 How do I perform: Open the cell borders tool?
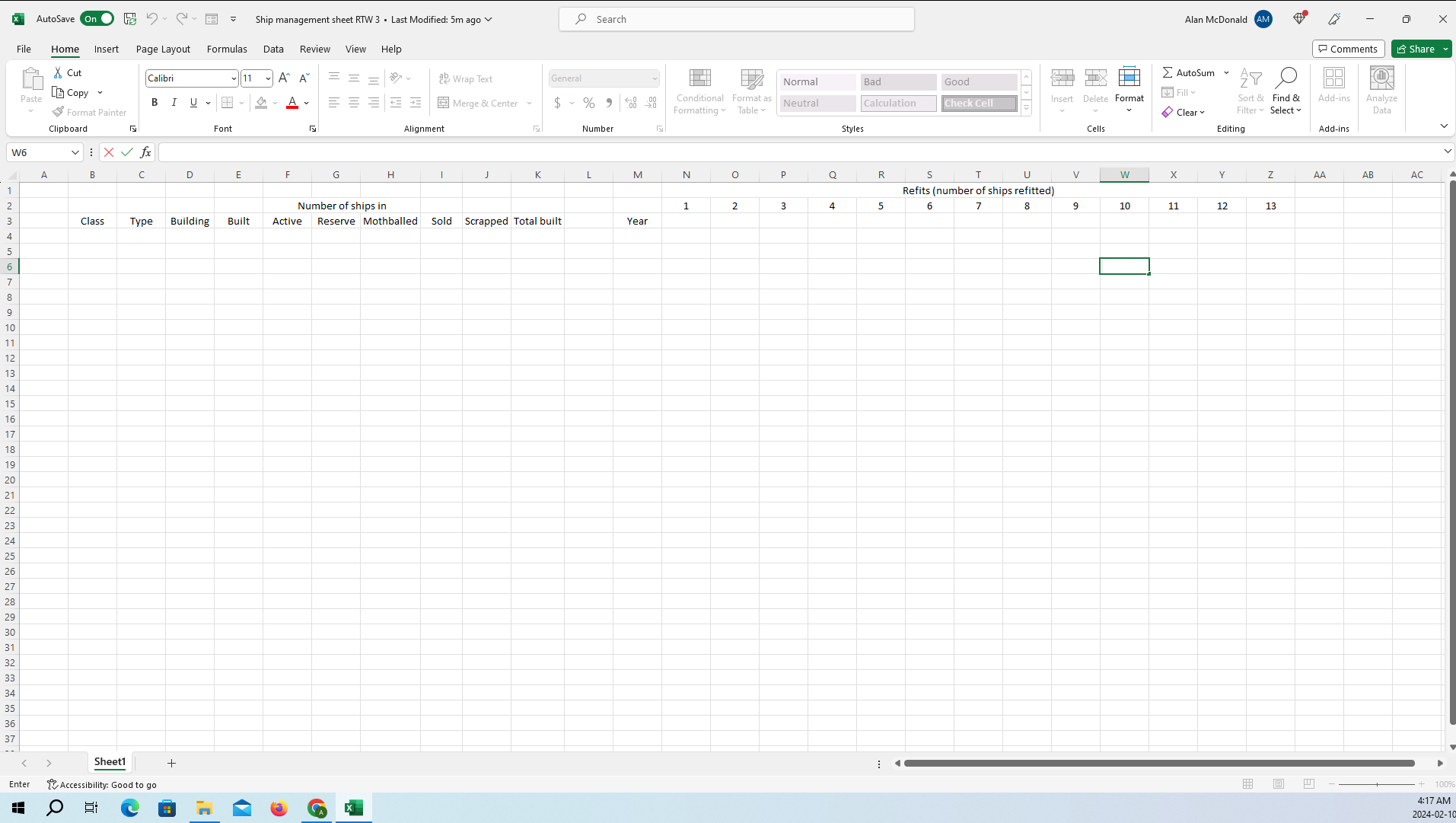(227, 102)
